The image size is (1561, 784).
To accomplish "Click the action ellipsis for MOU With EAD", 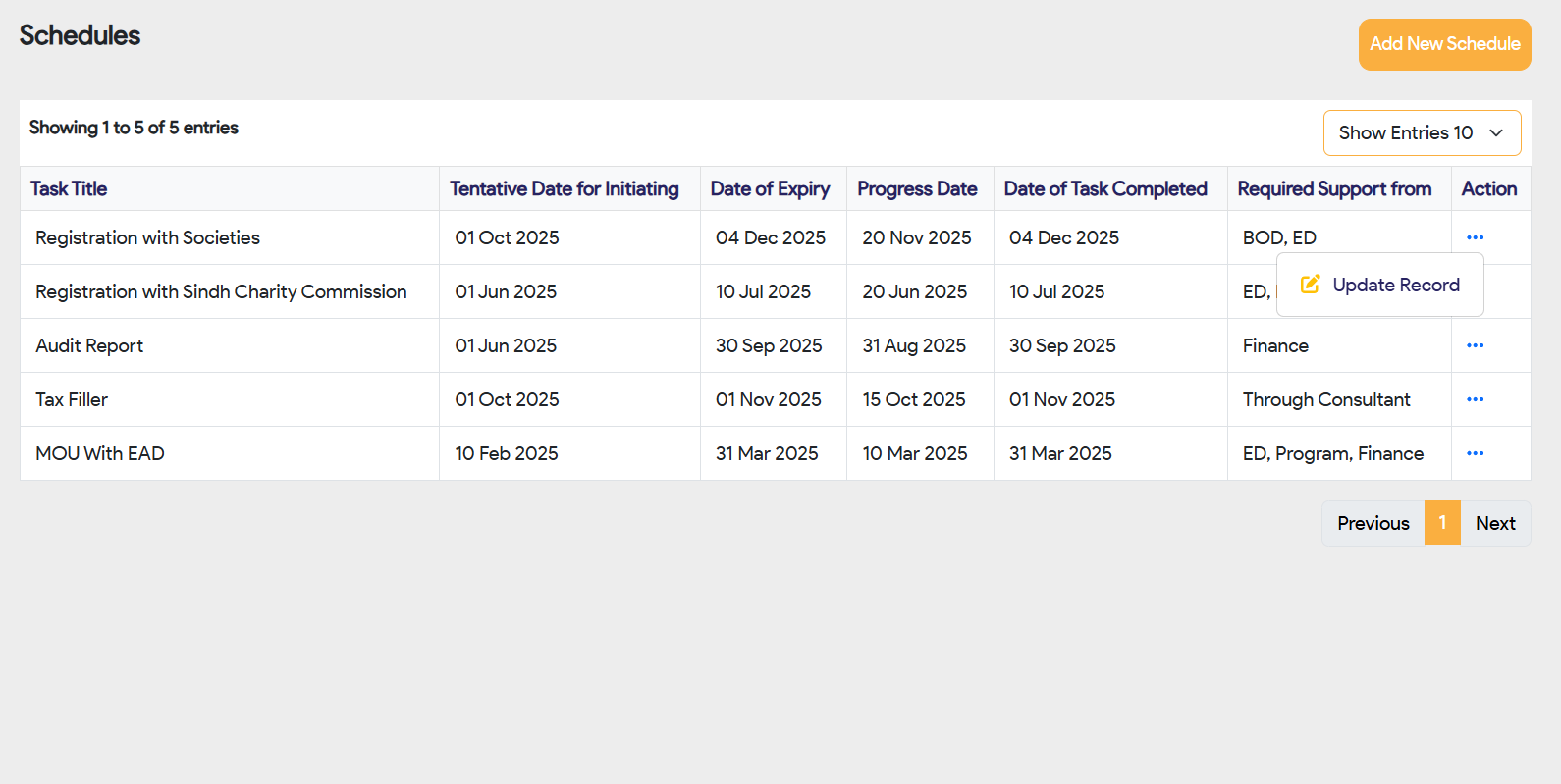I will click(x=1476, y=453).
